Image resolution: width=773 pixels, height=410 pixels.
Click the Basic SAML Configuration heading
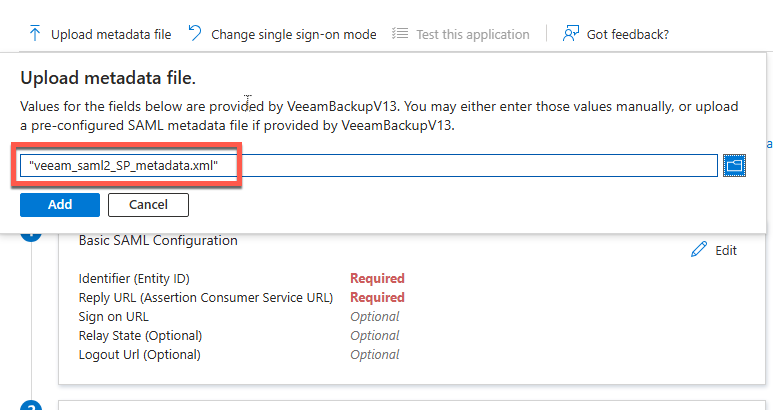pyautogui.click(x=158, y=240)
